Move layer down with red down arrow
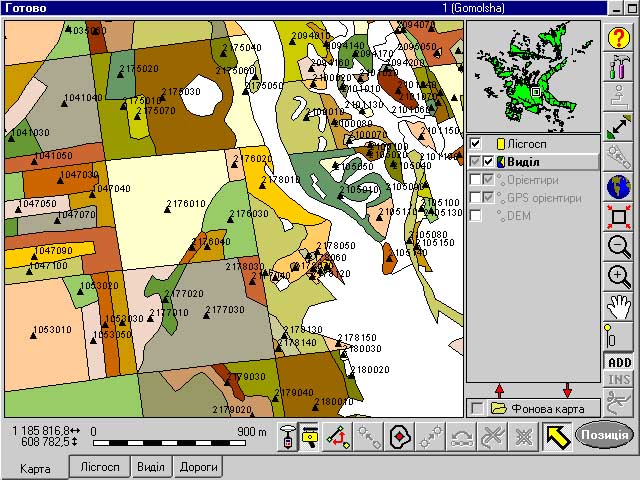This screenshot has height=480, width=640. click(x=568, y=390)
